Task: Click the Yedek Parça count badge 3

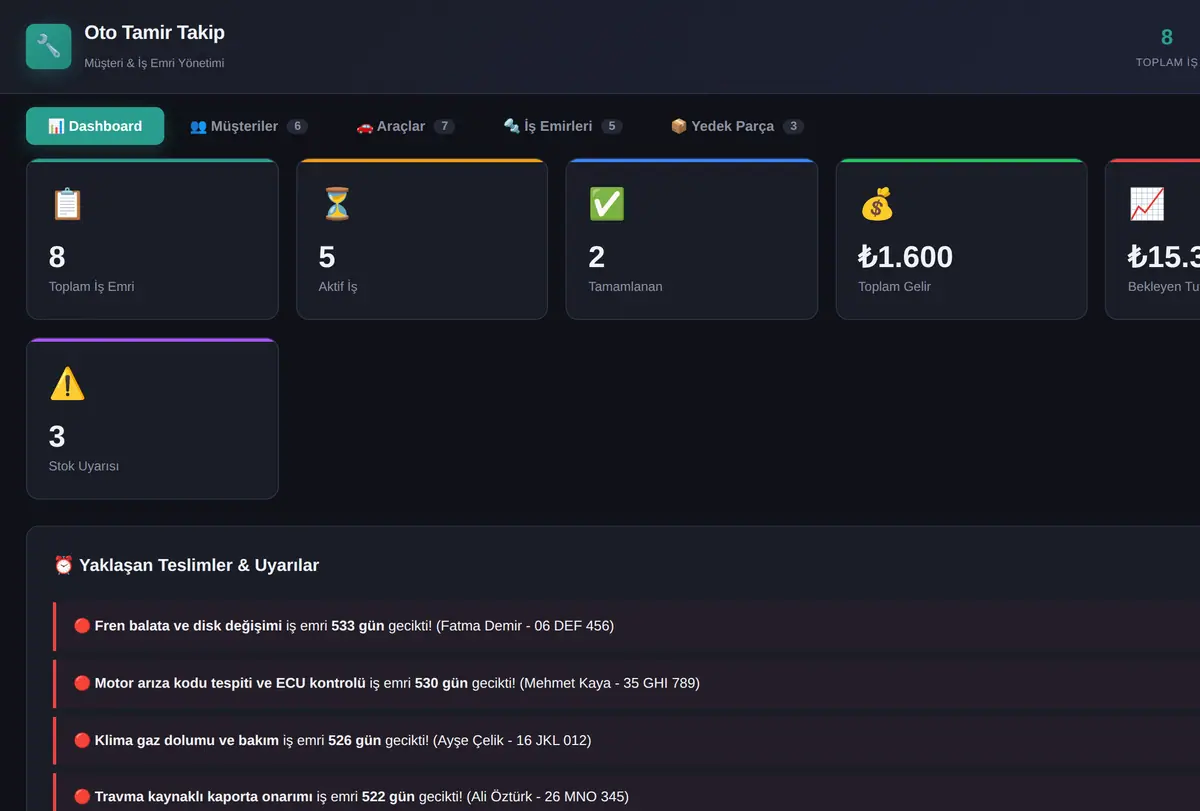Action: point(793,126)
